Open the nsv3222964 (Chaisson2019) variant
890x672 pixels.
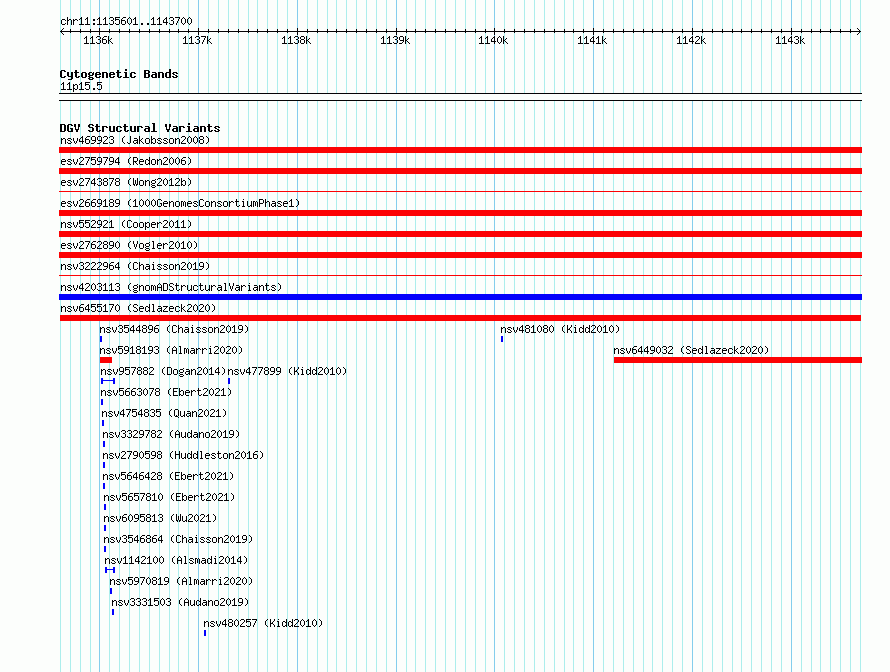pyautogui.click(x=135, y=266)
